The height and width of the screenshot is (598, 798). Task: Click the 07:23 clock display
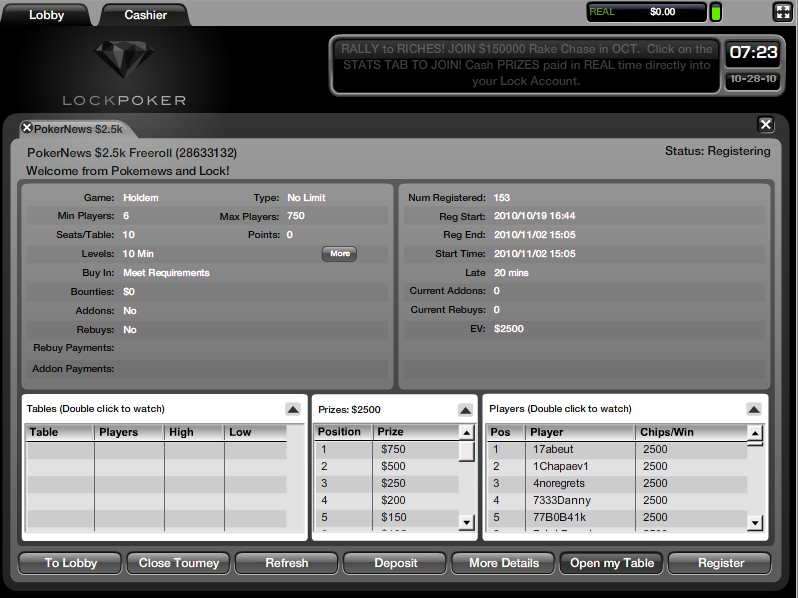coord(753,52)
